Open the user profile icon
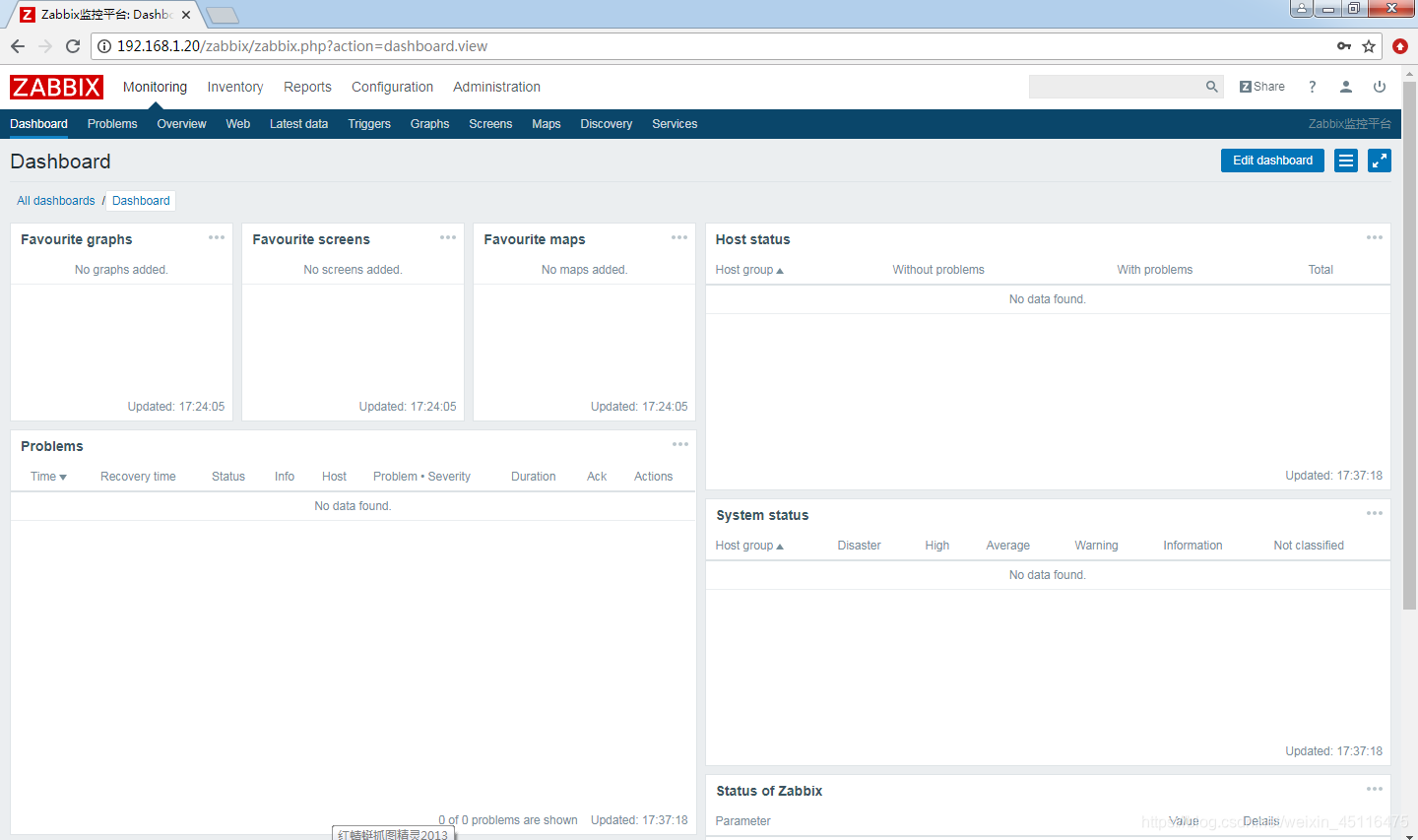 point(1346,87)
